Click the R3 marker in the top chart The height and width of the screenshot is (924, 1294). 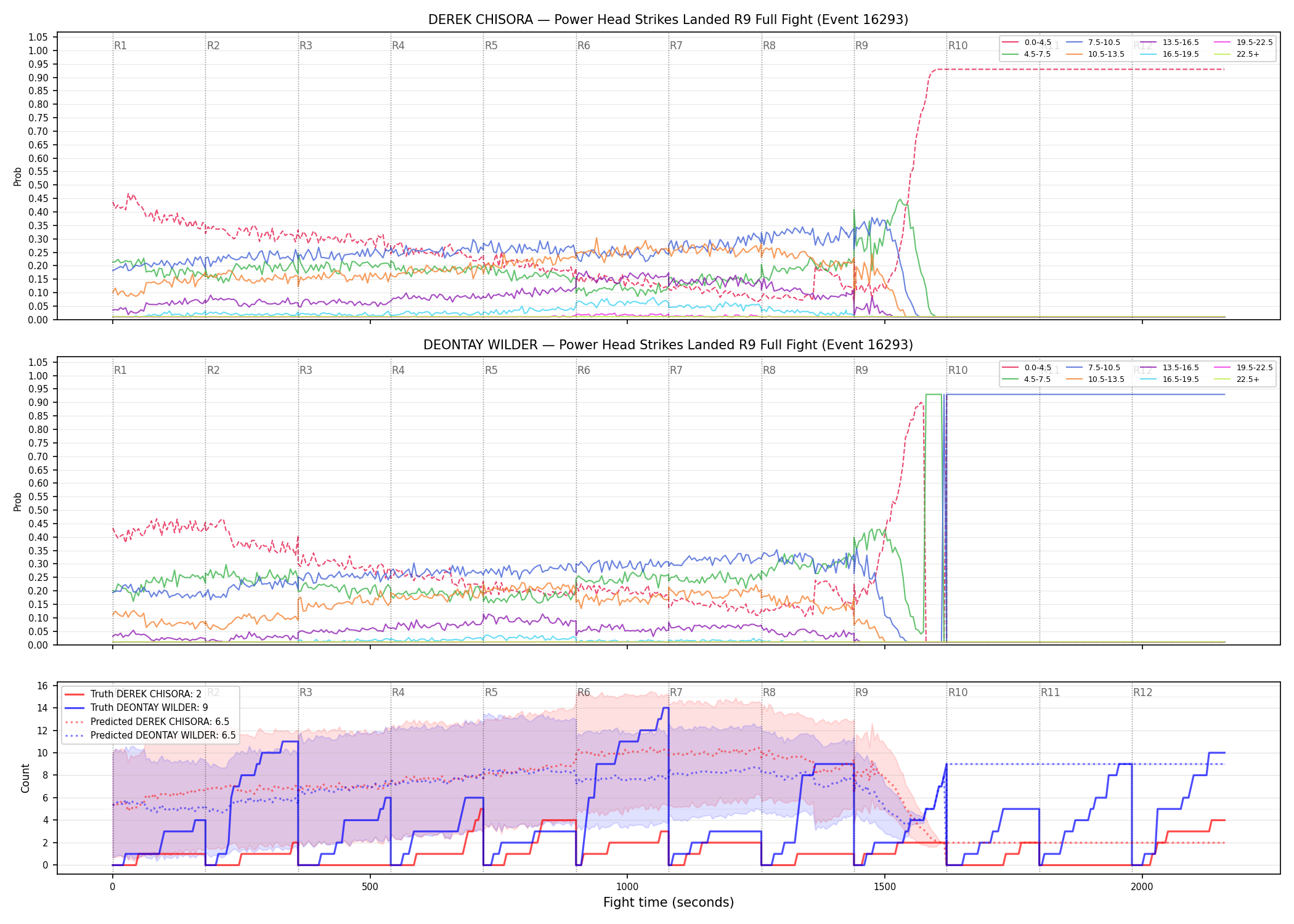click(306, 46)
